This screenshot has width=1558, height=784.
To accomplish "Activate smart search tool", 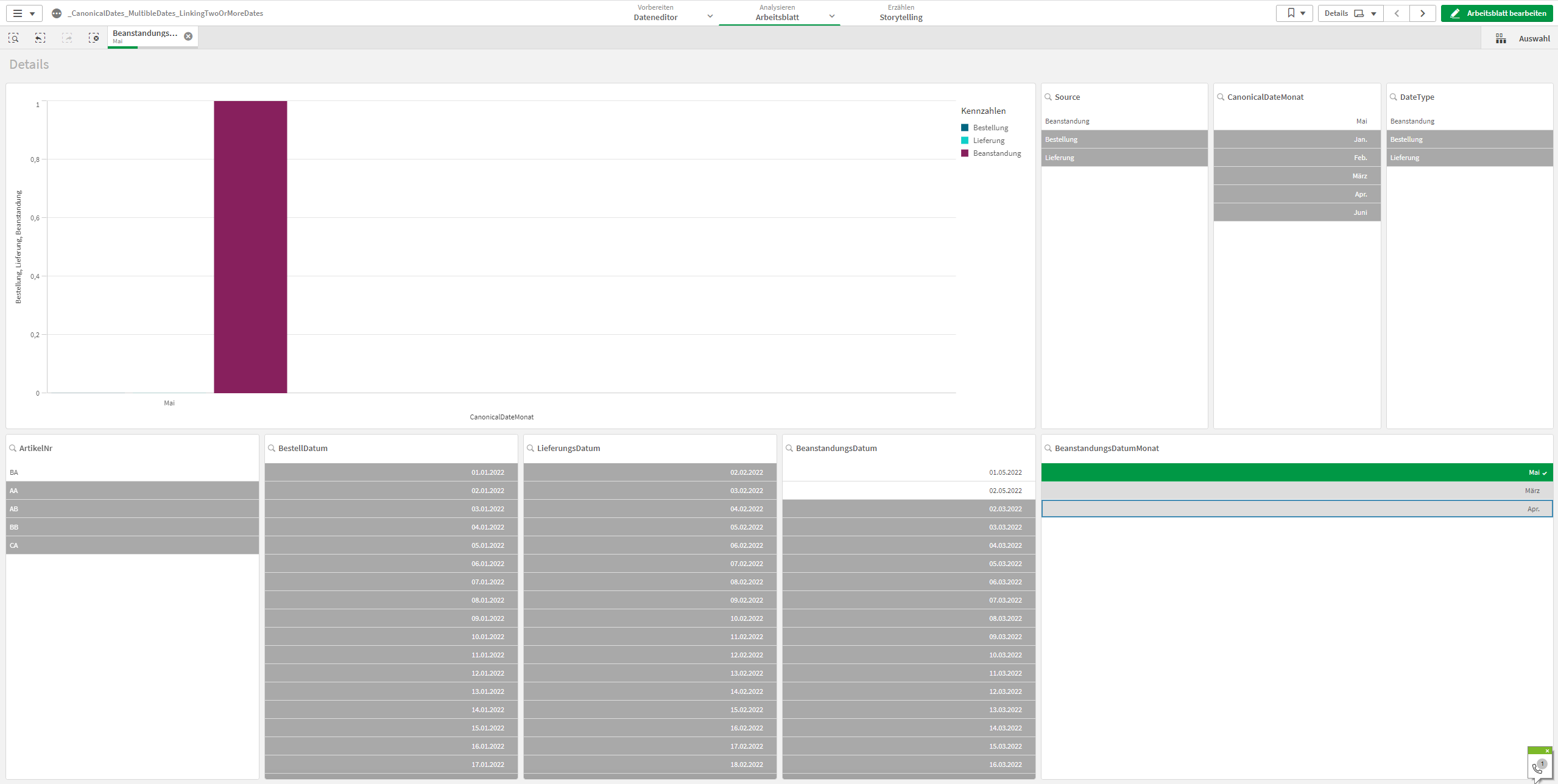I will tap(13, 38).
